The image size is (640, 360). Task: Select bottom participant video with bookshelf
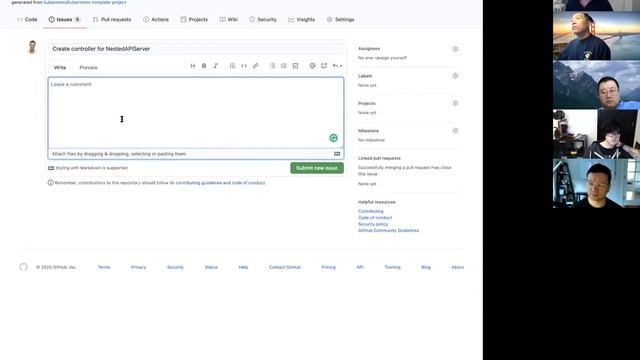pos(596,183)
